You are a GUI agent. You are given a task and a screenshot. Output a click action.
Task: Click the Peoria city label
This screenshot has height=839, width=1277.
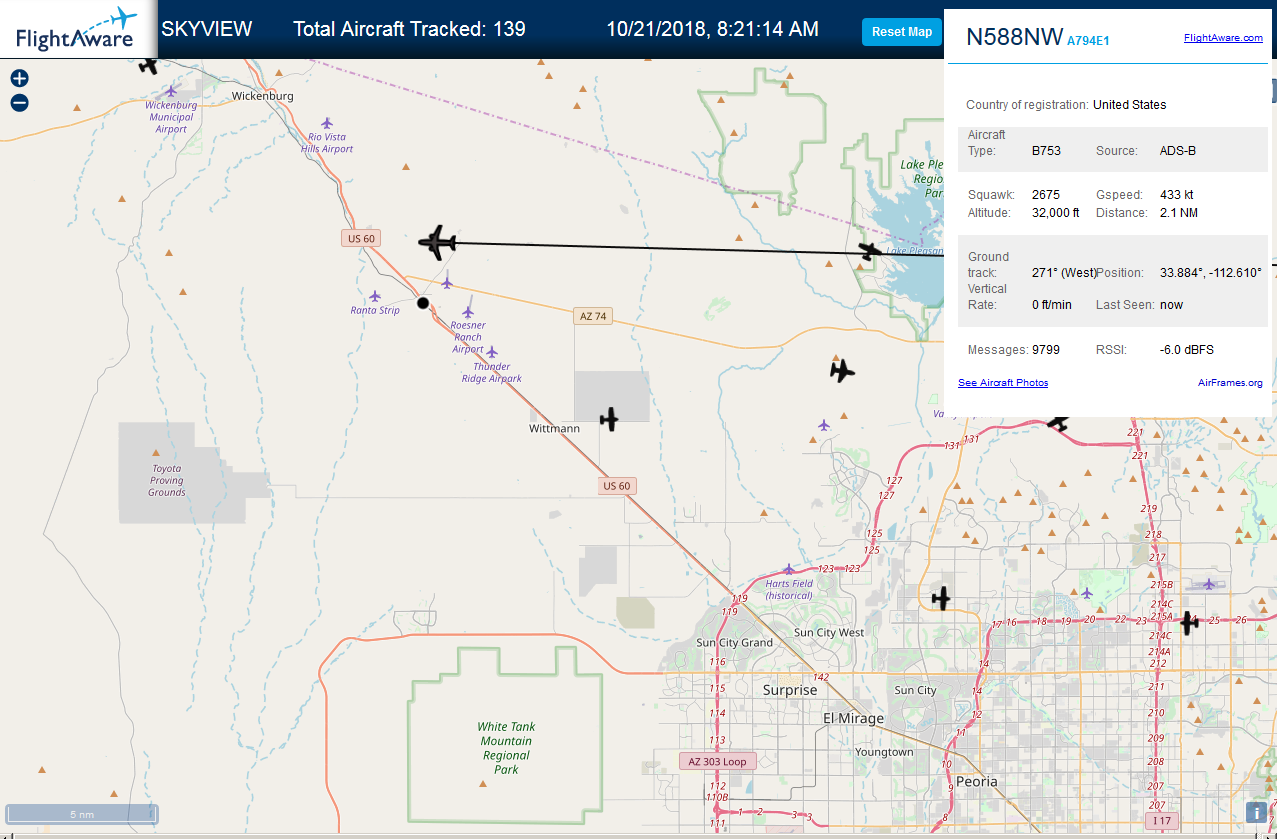(976, 781)
